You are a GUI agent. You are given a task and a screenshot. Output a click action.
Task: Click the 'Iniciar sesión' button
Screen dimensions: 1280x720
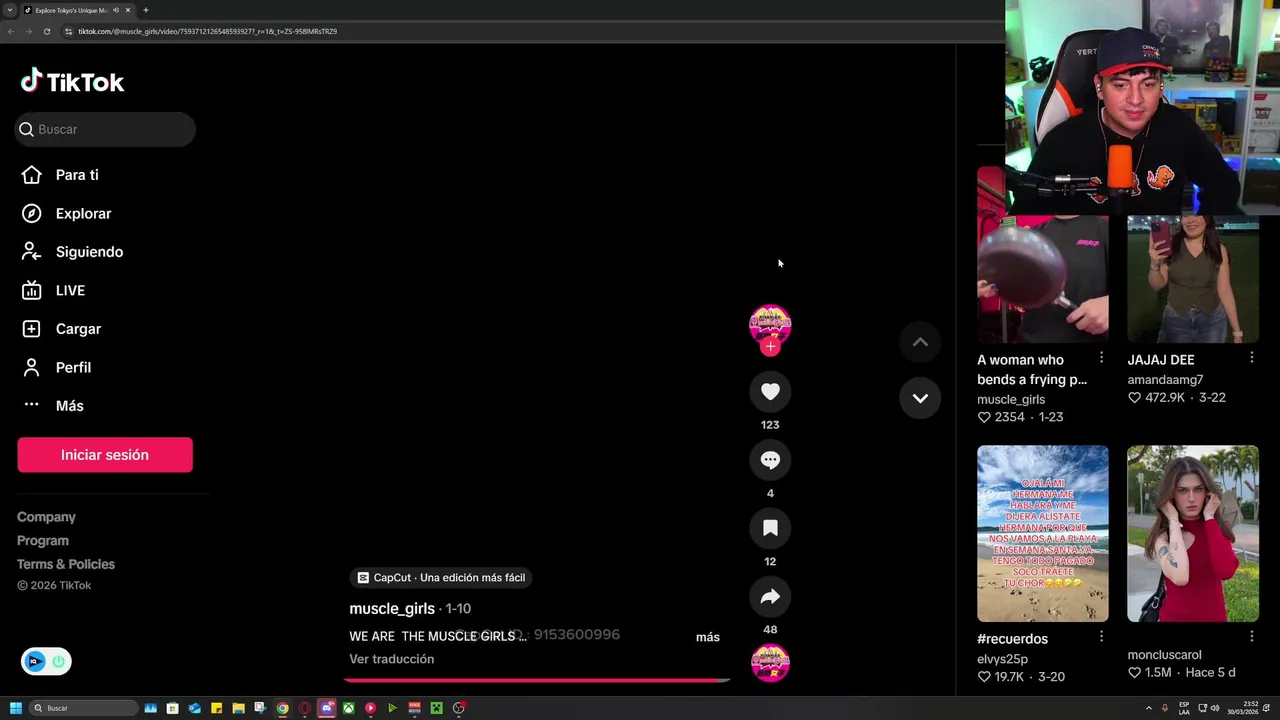point(105,455)
